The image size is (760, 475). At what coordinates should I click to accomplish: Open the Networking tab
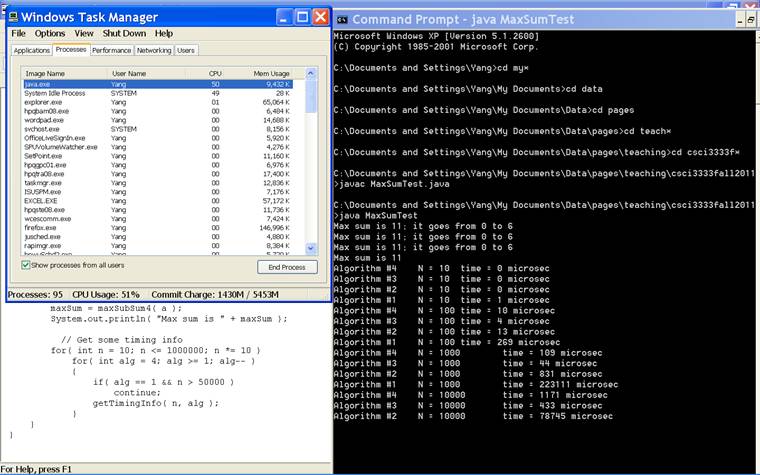(x=153, y=50)
